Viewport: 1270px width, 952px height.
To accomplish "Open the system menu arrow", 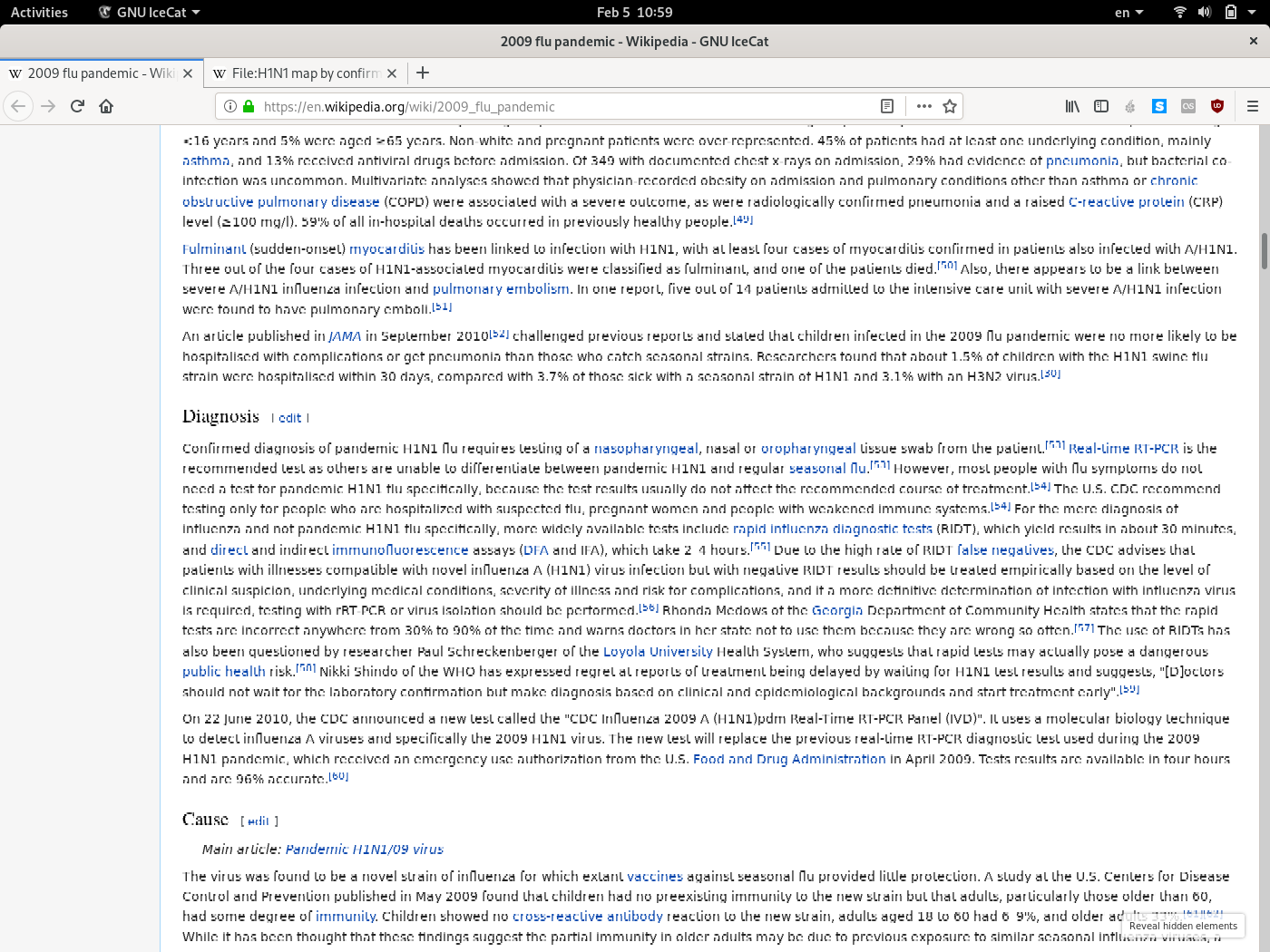I will (x=1252, y=12).
